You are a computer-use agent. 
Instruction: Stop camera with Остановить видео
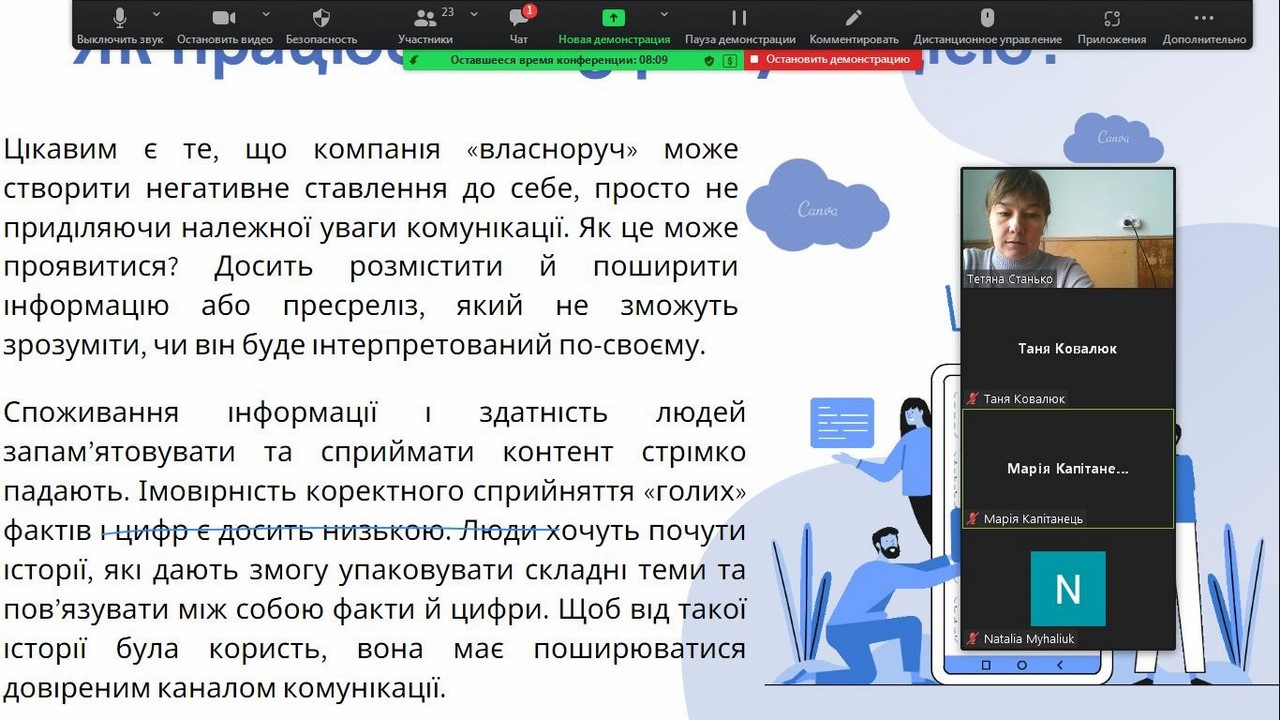click(x=224, y=26)
